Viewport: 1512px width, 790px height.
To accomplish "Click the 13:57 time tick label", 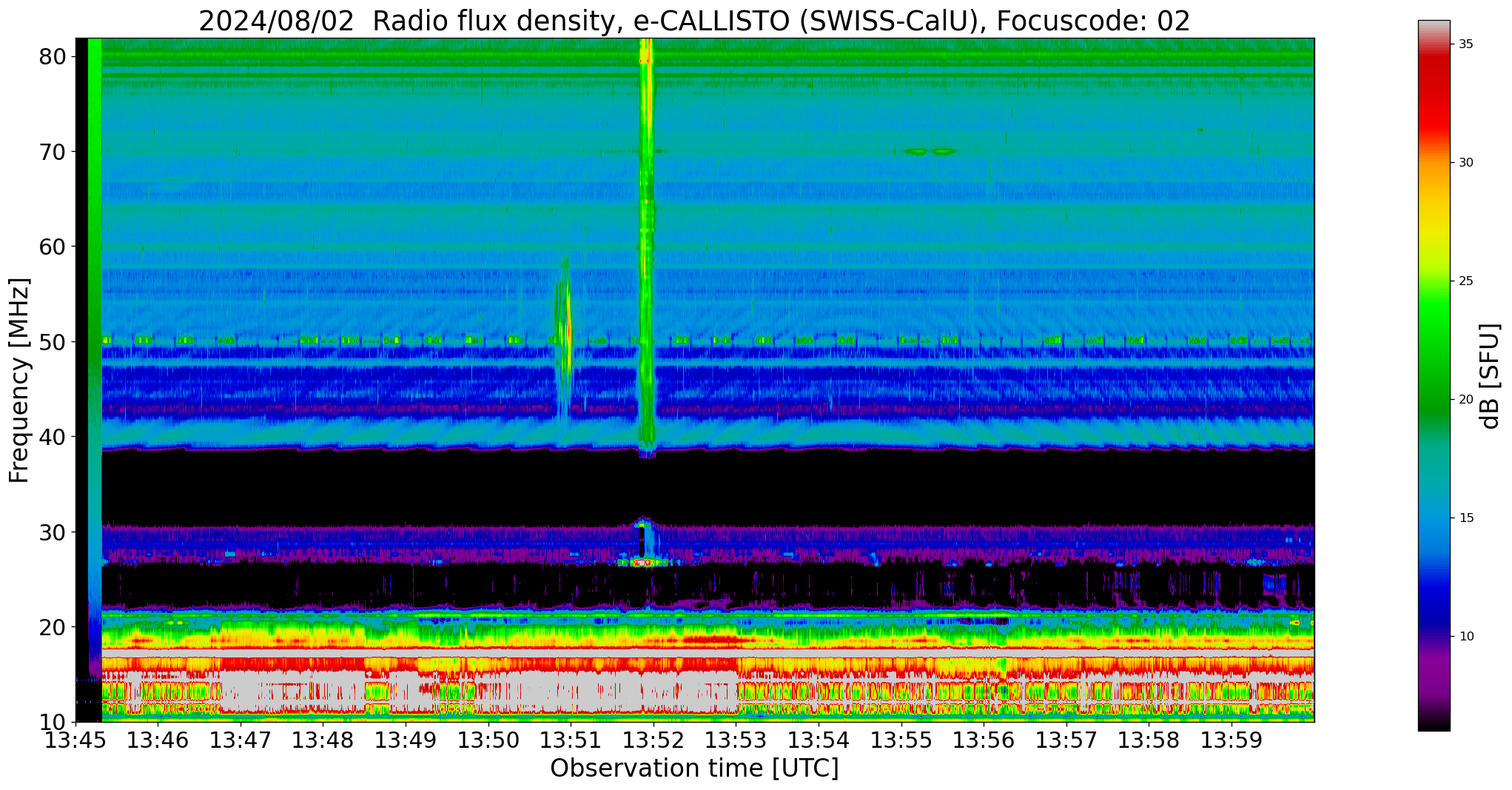I will (x=1066, y=740).
